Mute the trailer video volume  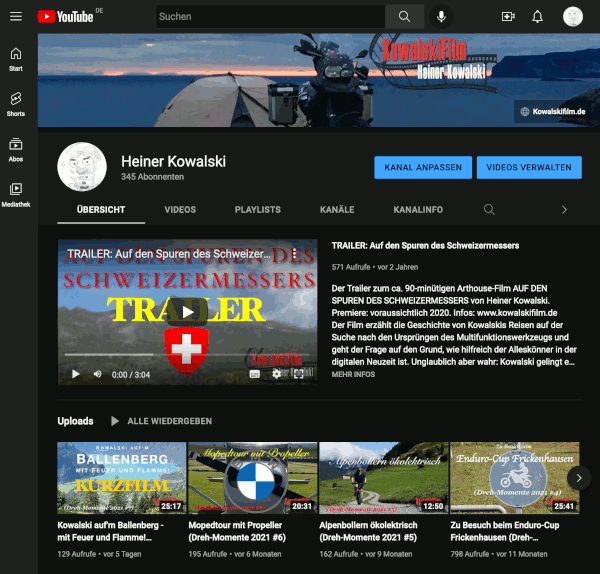pyautogui.click(x=98, y=374)
